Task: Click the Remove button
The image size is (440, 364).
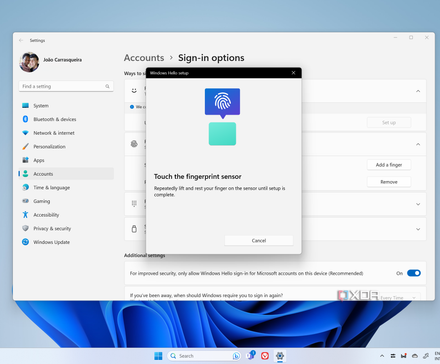Action: point(389,182)
